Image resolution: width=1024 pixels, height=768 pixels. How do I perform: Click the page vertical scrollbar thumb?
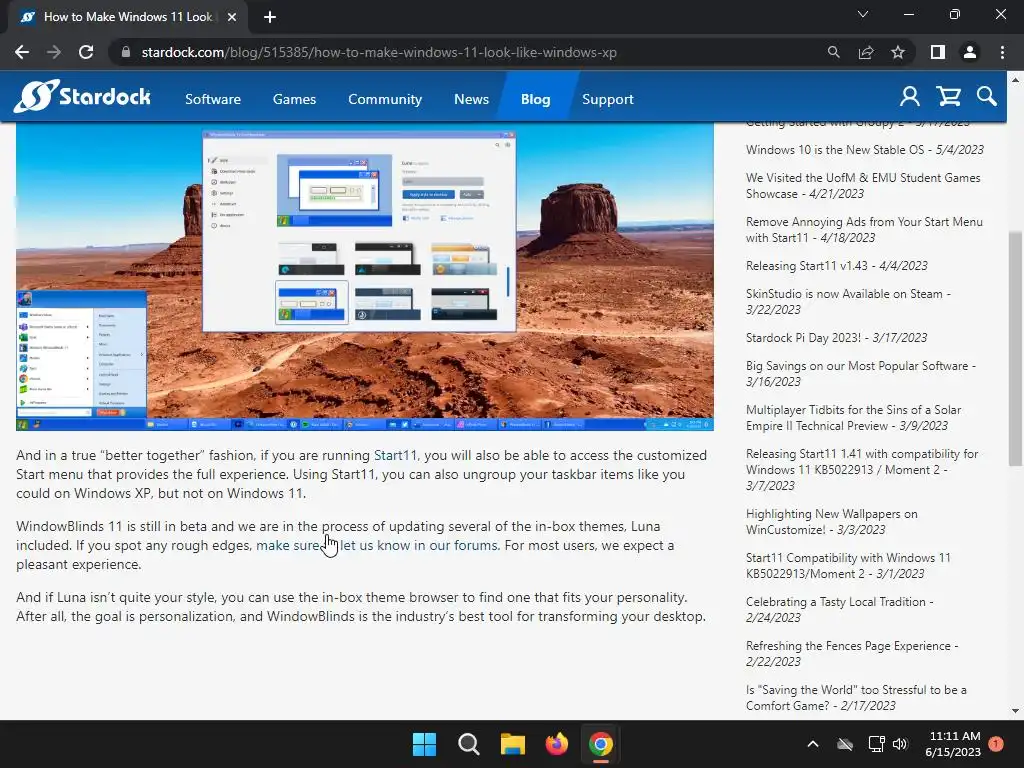[x=1015, y=347]
